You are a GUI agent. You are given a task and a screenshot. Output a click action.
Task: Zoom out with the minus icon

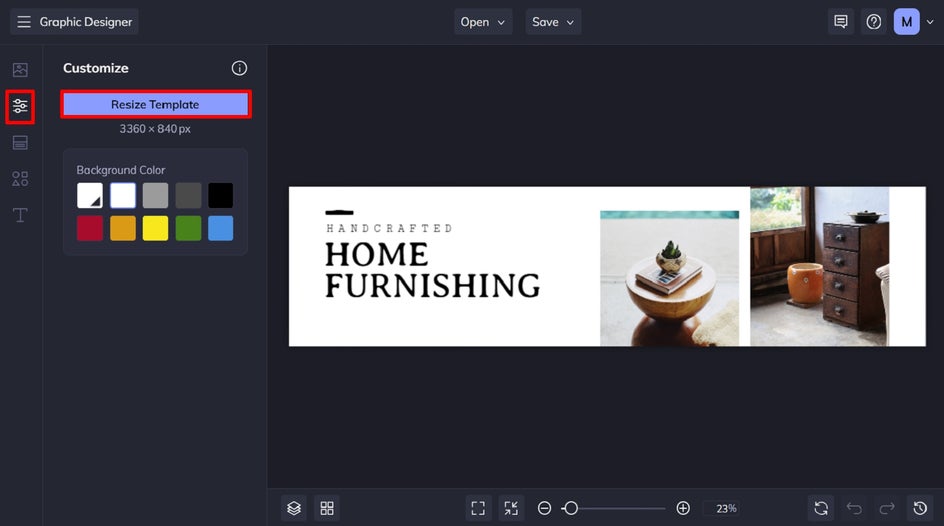coord(544,508)
